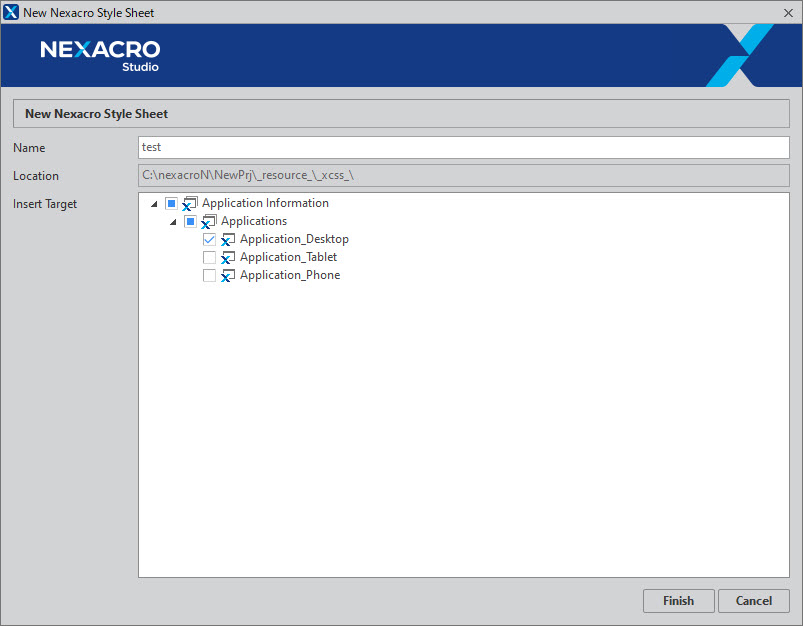
Task: Click the Application Information node icon
Action: (190, 204)
